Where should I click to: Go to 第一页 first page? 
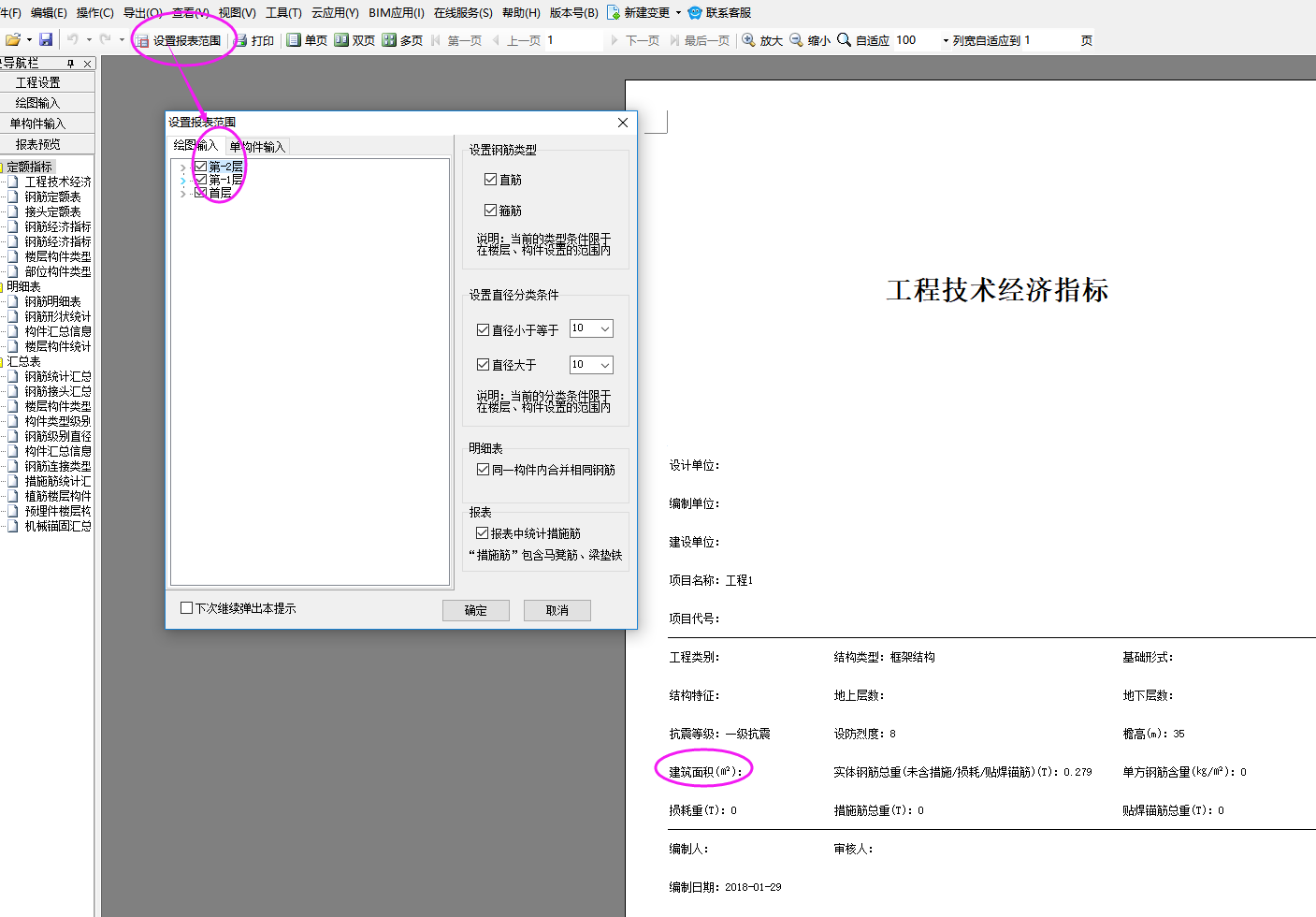456,40
